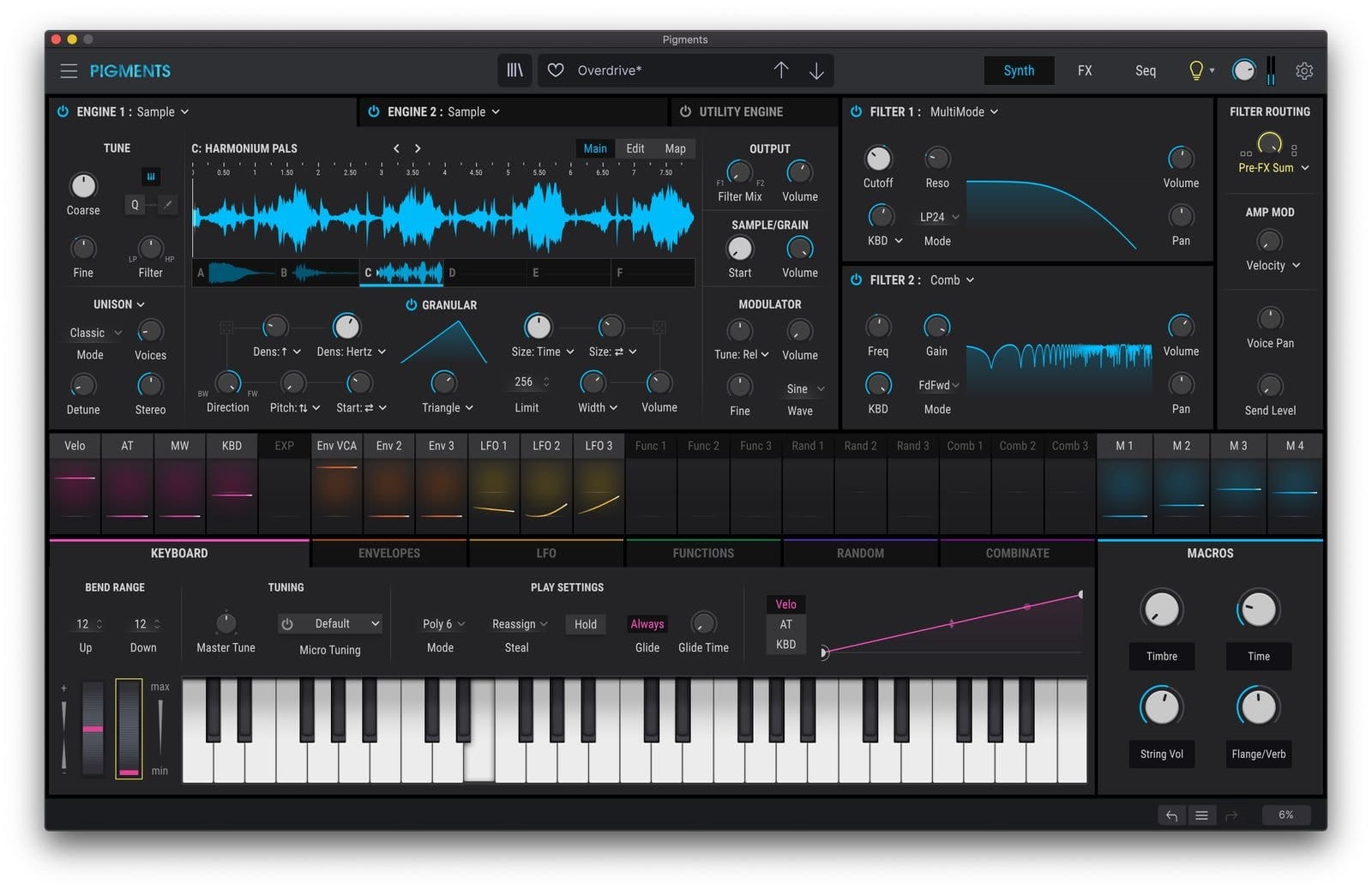The height and width of the screenshot is (890, 1372).
Task: Open the Poly 6 mode dropdown
Action: point(443,624)
